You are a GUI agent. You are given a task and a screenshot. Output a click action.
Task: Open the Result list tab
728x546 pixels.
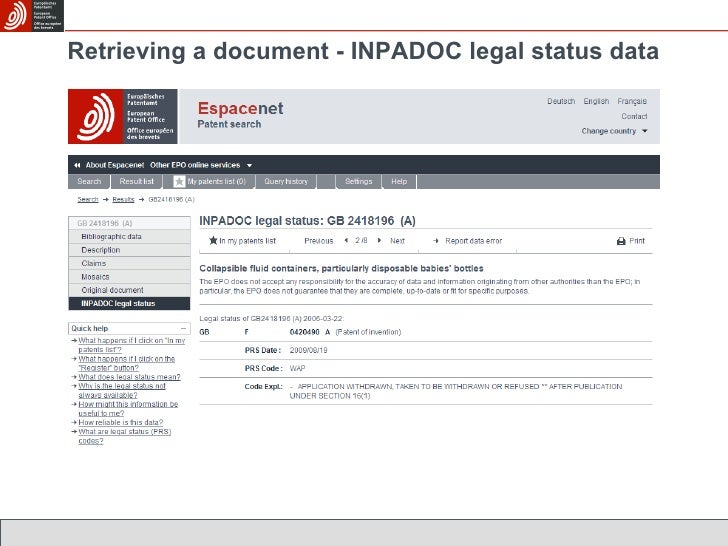136,182
